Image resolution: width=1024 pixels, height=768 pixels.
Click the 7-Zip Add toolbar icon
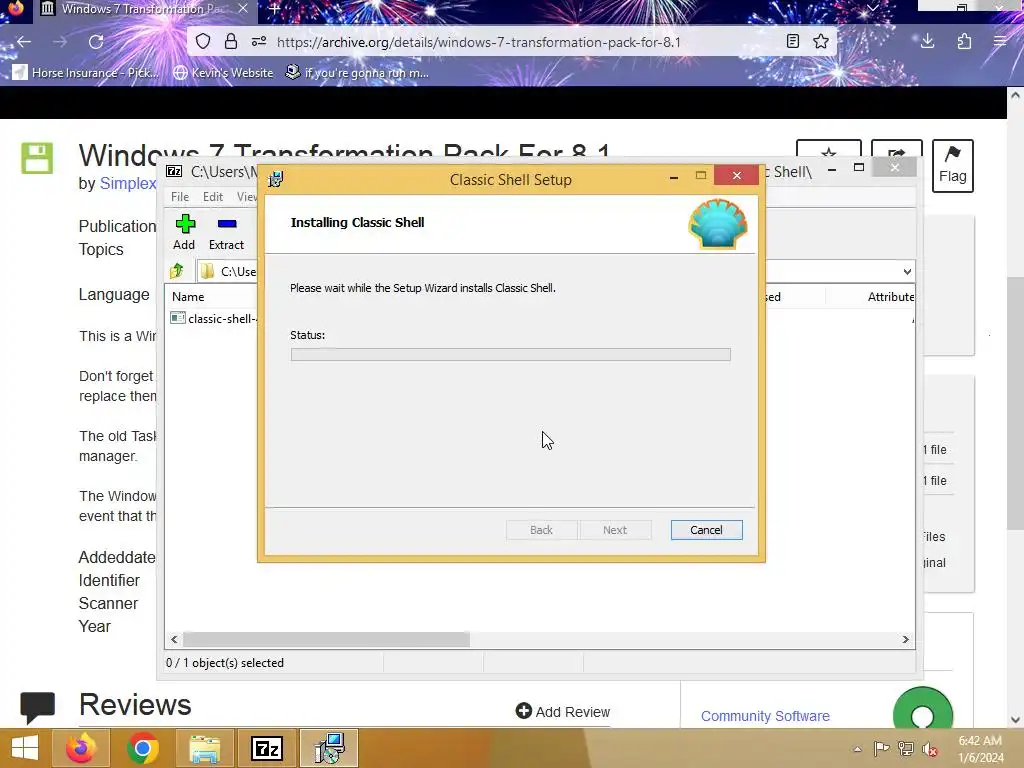184,232
